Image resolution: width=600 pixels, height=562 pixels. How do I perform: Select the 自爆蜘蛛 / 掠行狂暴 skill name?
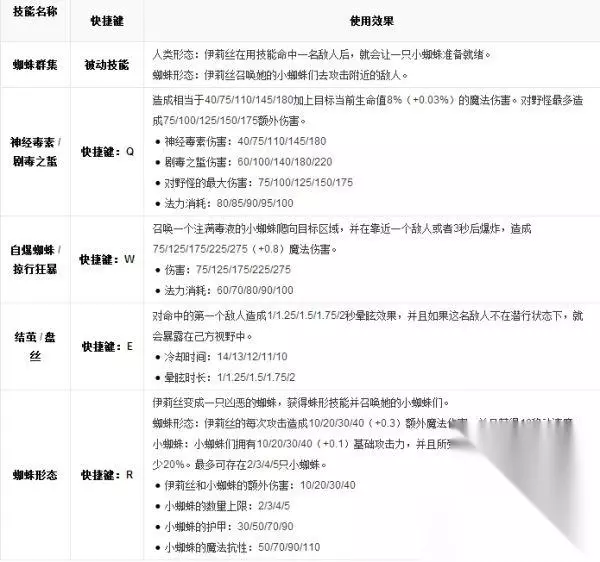pyautogui.click(x=35, y=259)
